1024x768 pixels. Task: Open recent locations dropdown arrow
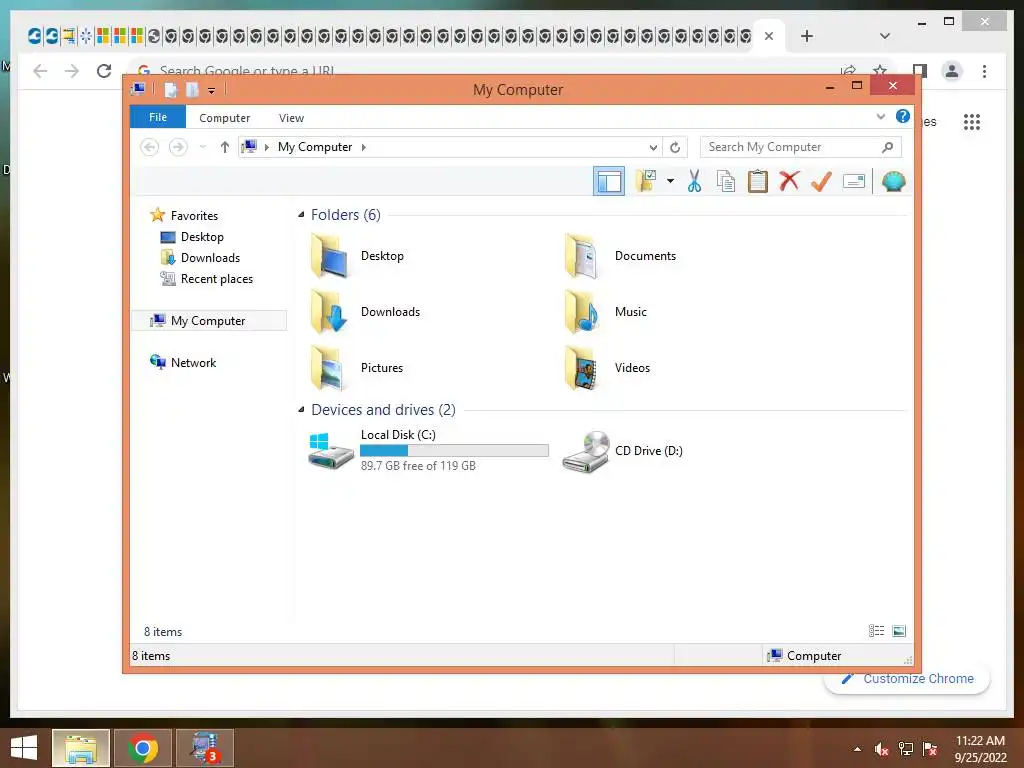(x=203, y=147)
